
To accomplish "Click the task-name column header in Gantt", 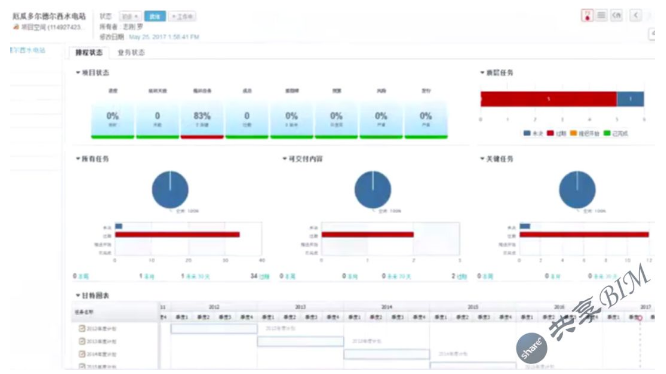I will [115, 312].
